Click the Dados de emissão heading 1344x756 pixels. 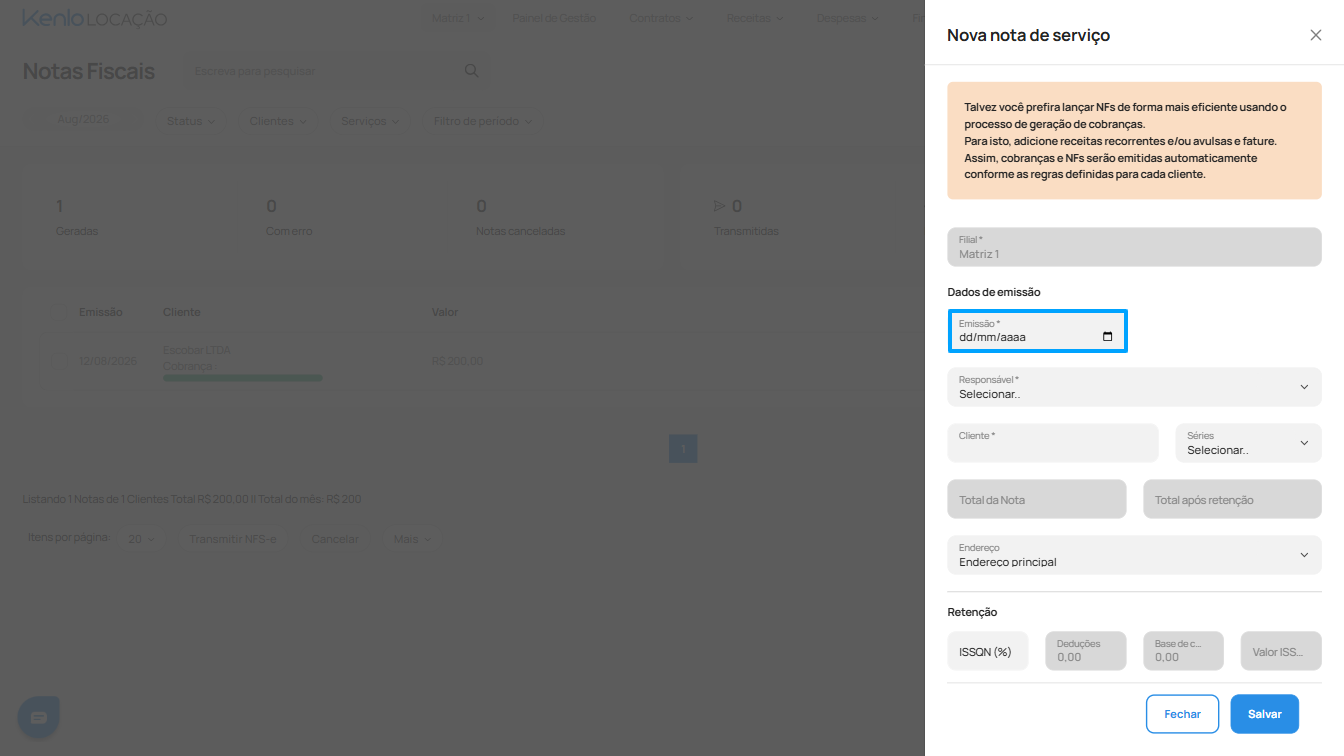994,292
